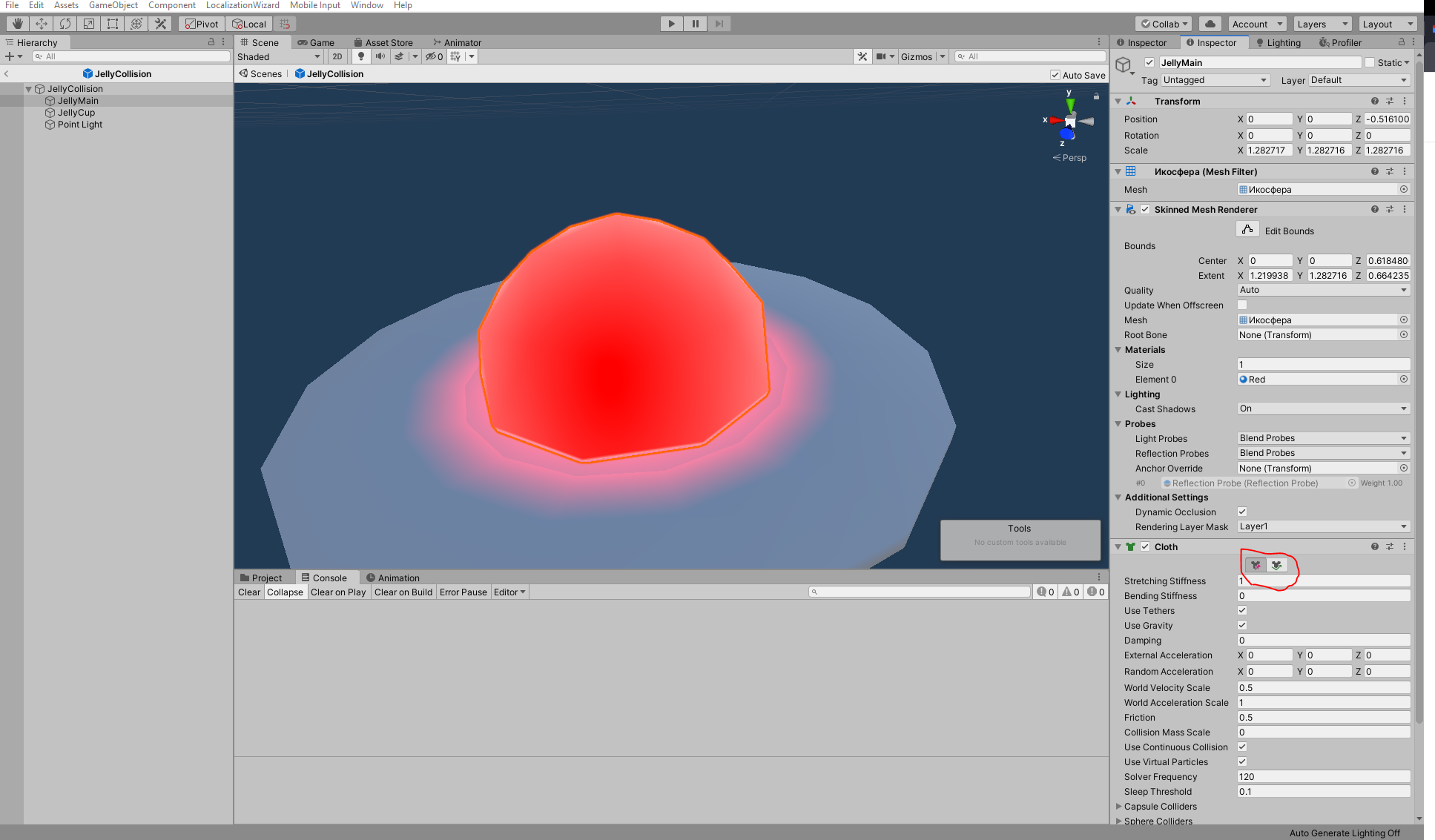Toggle the Static checkbox
Screen dimensions: 1435x840
pos(1370,63)
